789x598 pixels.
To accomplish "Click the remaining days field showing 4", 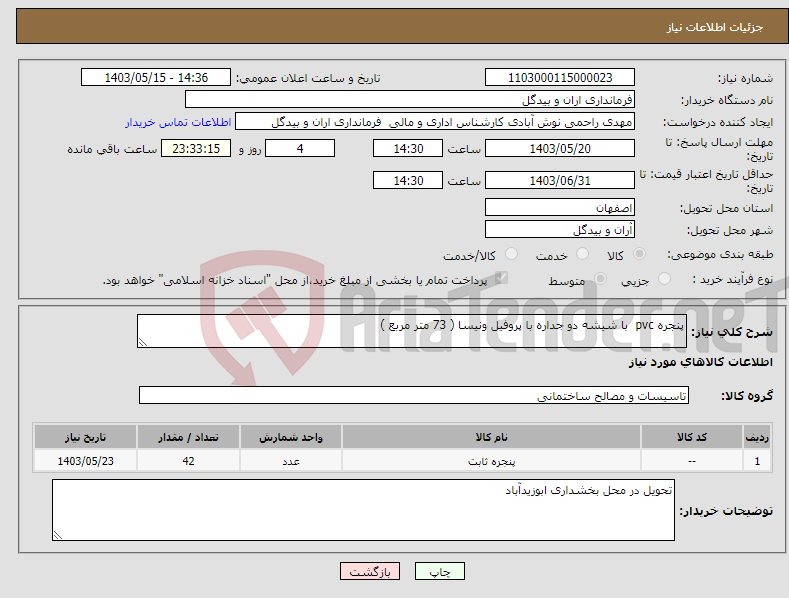I will tap(300, 148).
